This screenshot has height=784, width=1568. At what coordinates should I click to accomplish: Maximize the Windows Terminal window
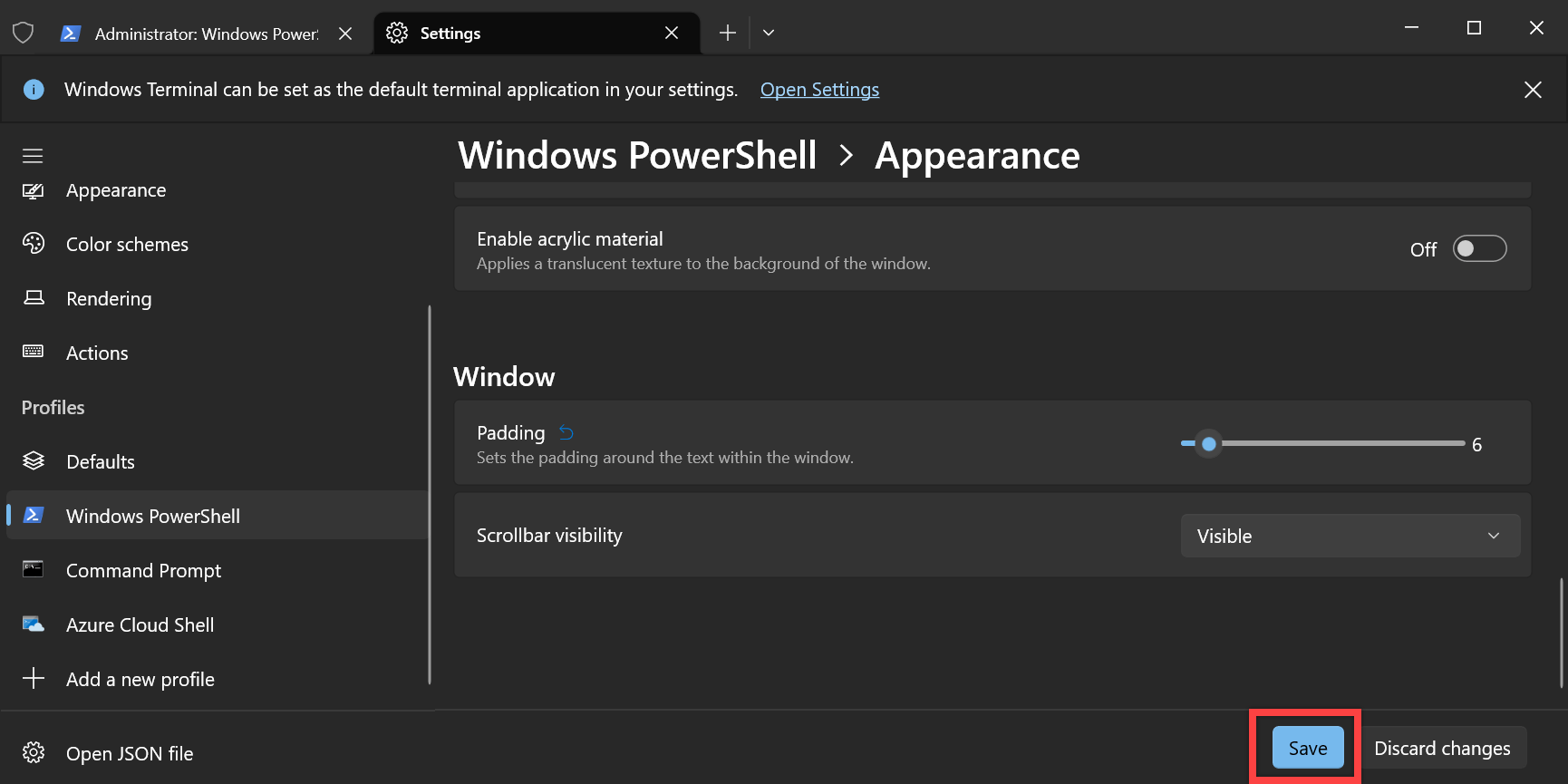1474,28
